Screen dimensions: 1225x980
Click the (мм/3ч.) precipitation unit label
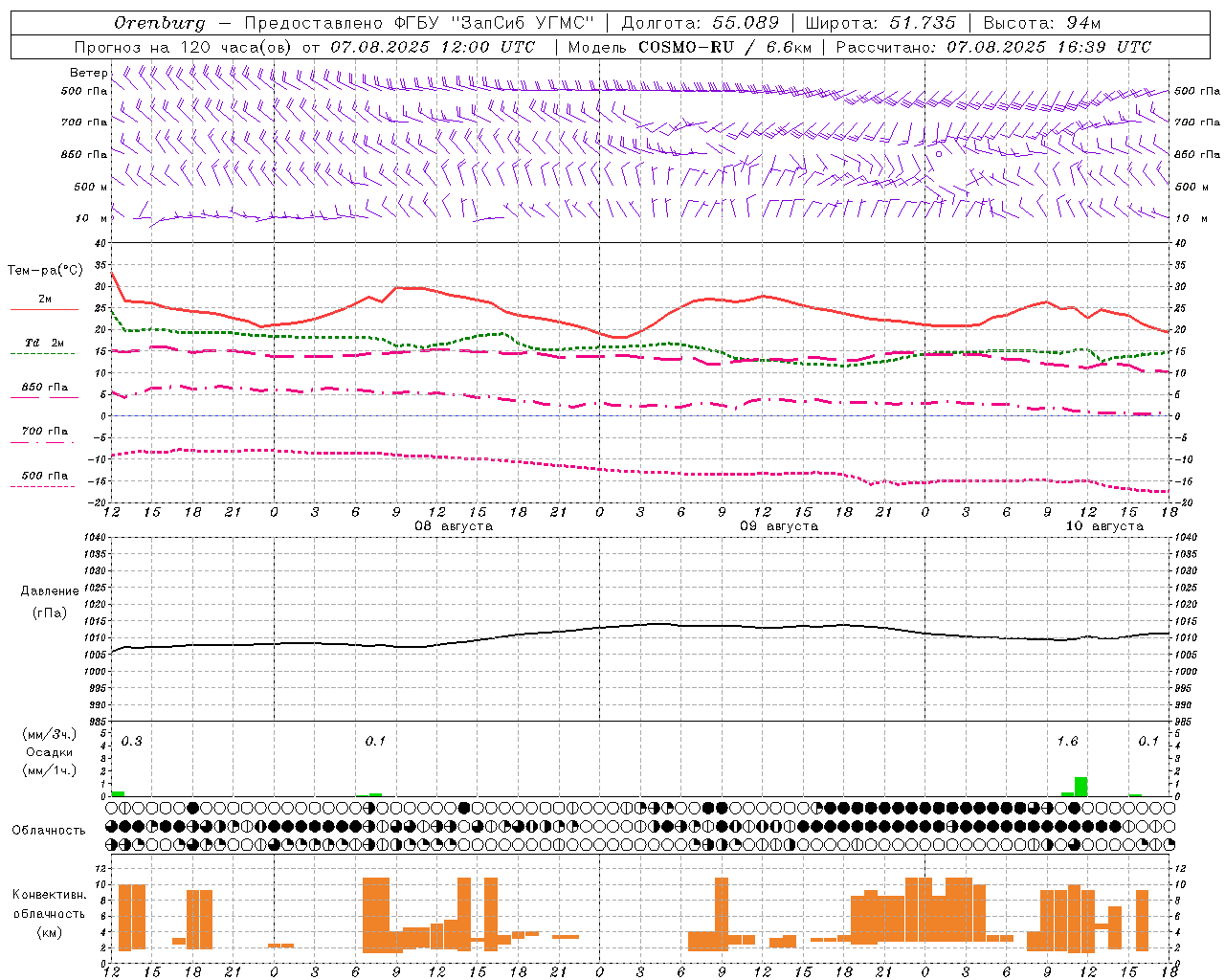coord(50,734)
